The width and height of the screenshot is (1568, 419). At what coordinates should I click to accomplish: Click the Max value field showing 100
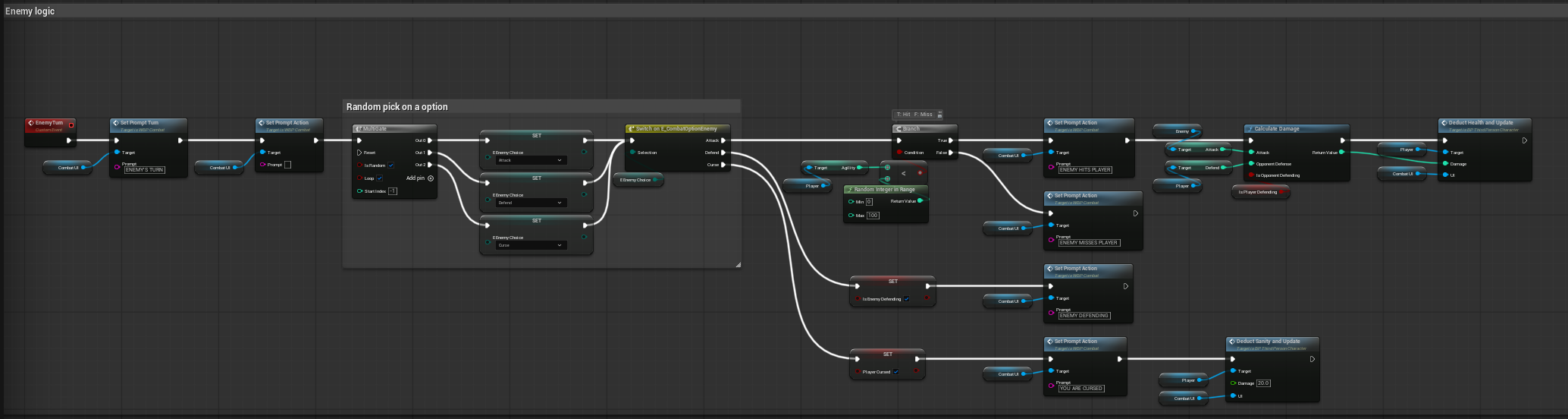coord(873,216)
